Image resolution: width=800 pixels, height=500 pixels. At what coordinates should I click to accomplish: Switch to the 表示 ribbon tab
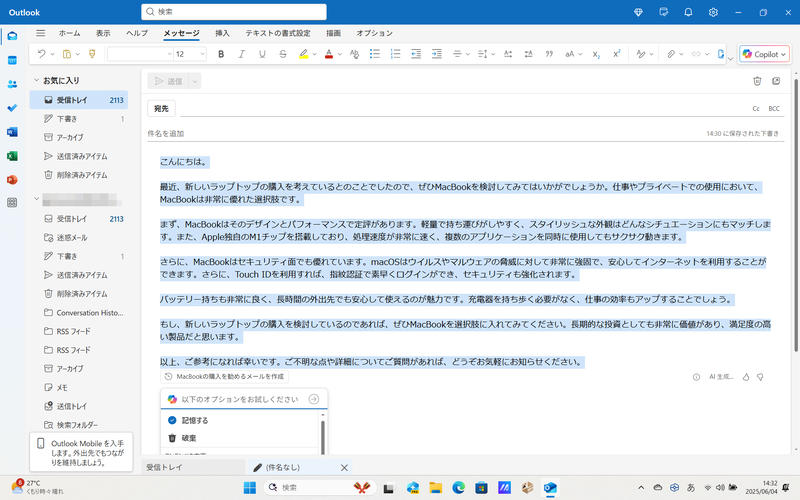click(103, 33)
